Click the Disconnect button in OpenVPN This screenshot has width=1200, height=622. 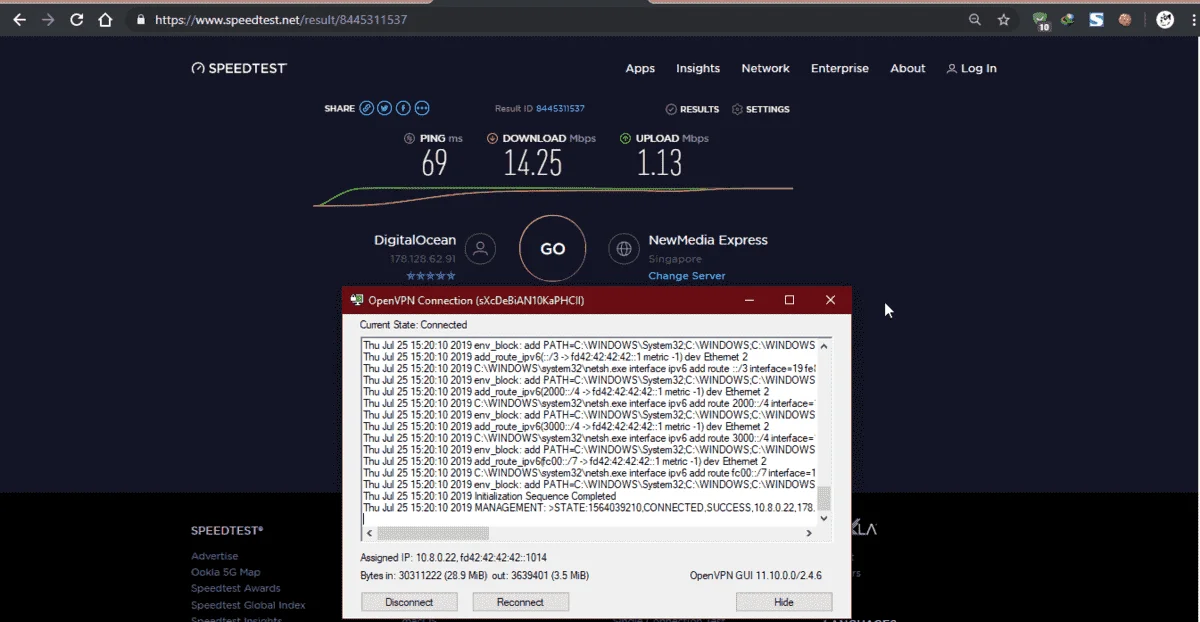point(409,602)
